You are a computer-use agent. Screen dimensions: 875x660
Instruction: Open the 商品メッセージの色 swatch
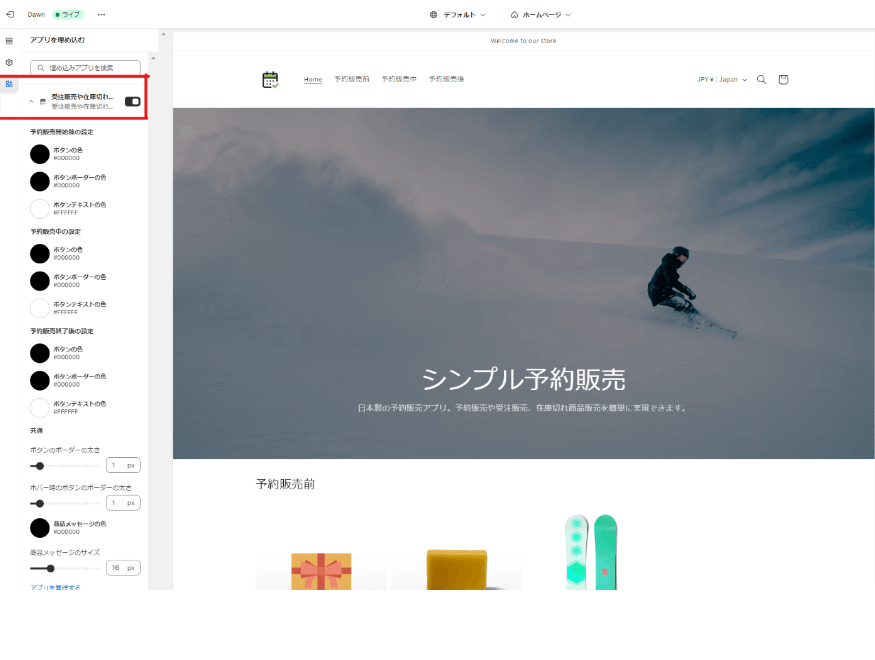[x=40, y=528]
